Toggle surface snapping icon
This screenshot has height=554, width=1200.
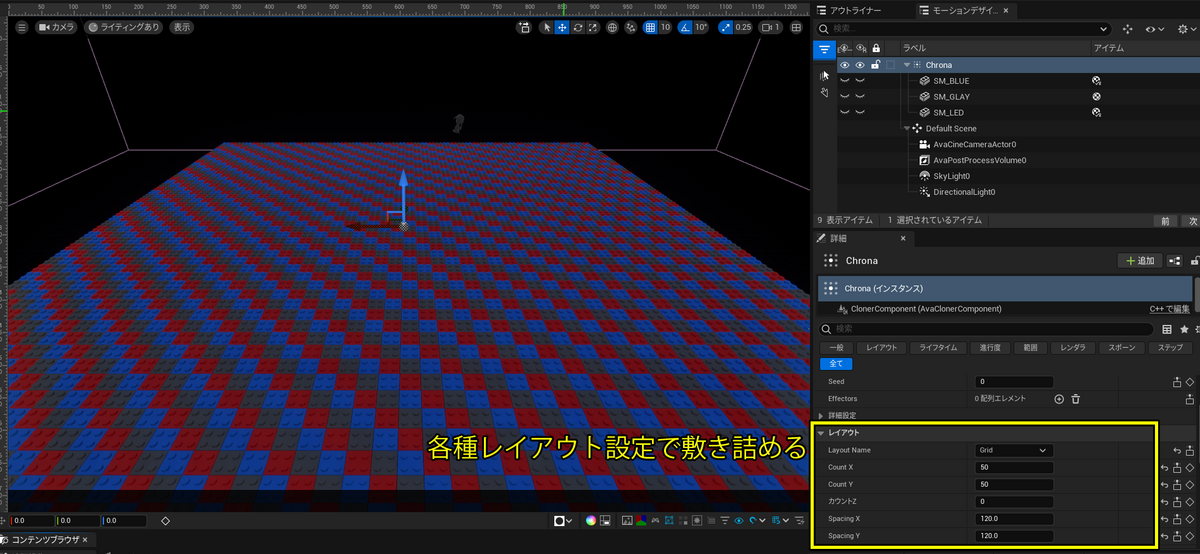click(630, 28)
